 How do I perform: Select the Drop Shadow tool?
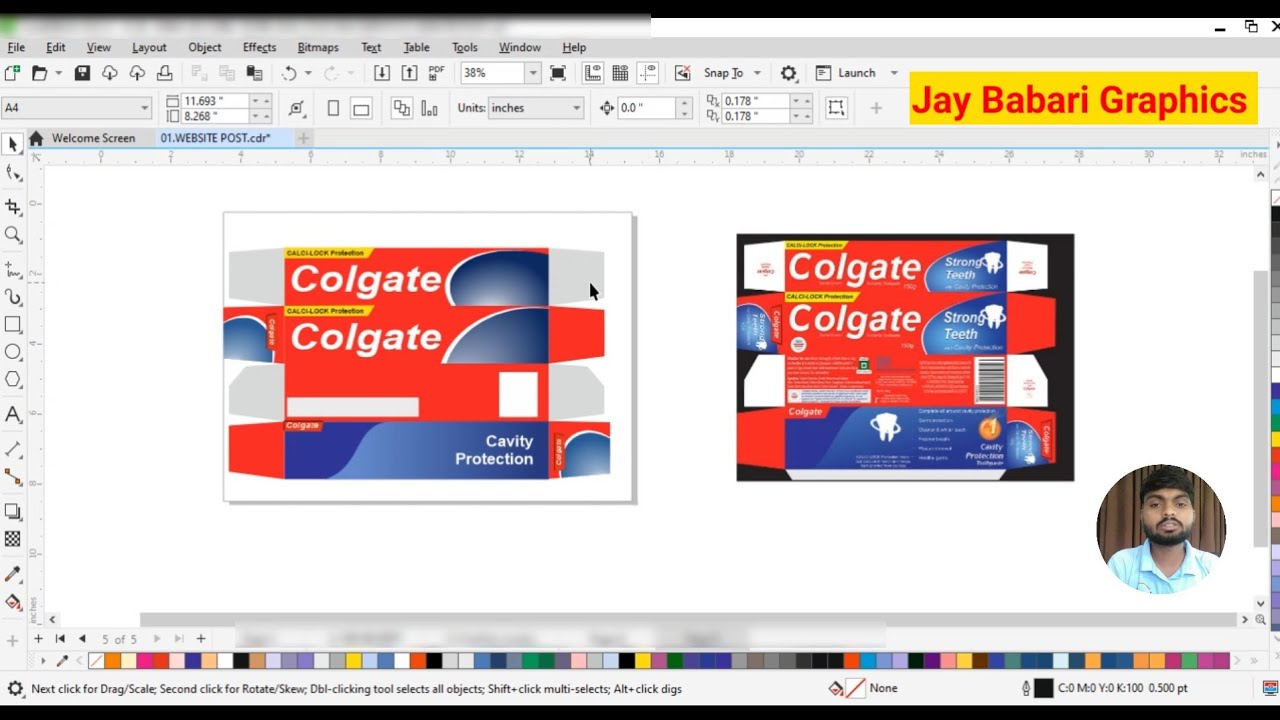click(13, 512)
